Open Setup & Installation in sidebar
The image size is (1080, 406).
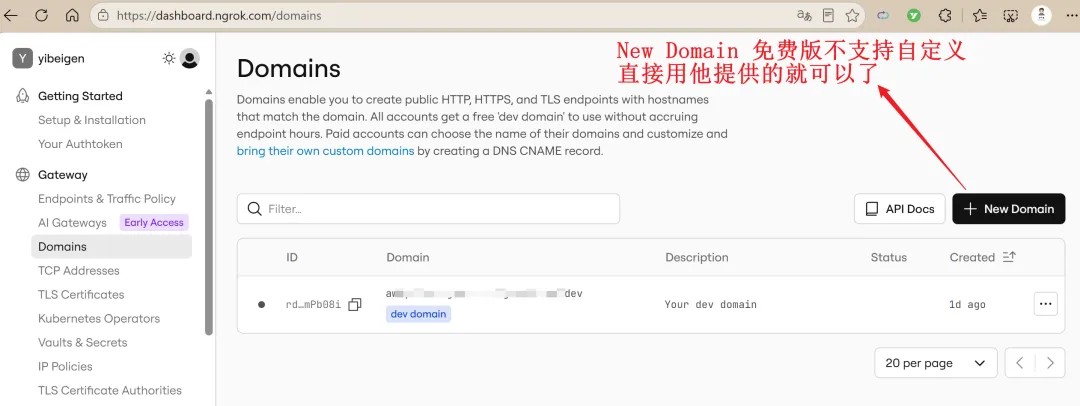tap(92, 120)
